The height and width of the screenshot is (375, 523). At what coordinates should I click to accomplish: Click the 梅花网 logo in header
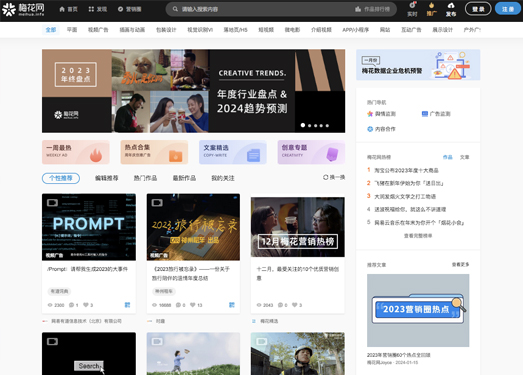click(23, 9)
